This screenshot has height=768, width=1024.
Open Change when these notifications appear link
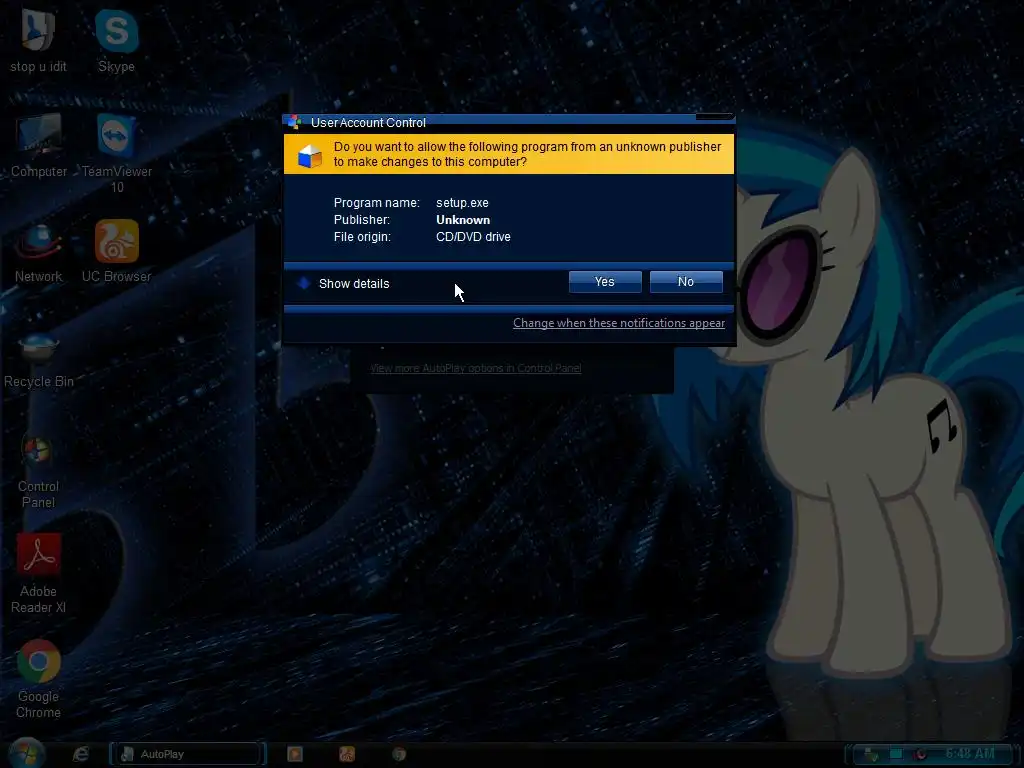618,323
